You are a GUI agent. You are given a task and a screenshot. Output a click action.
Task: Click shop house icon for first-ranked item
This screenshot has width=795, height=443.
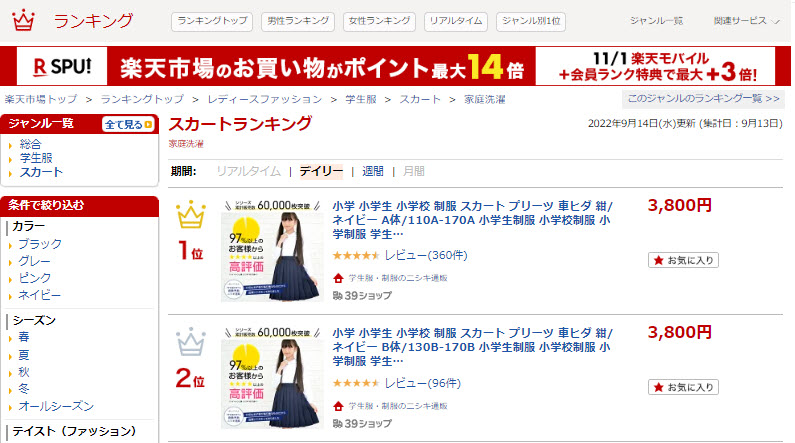[338, 278]
